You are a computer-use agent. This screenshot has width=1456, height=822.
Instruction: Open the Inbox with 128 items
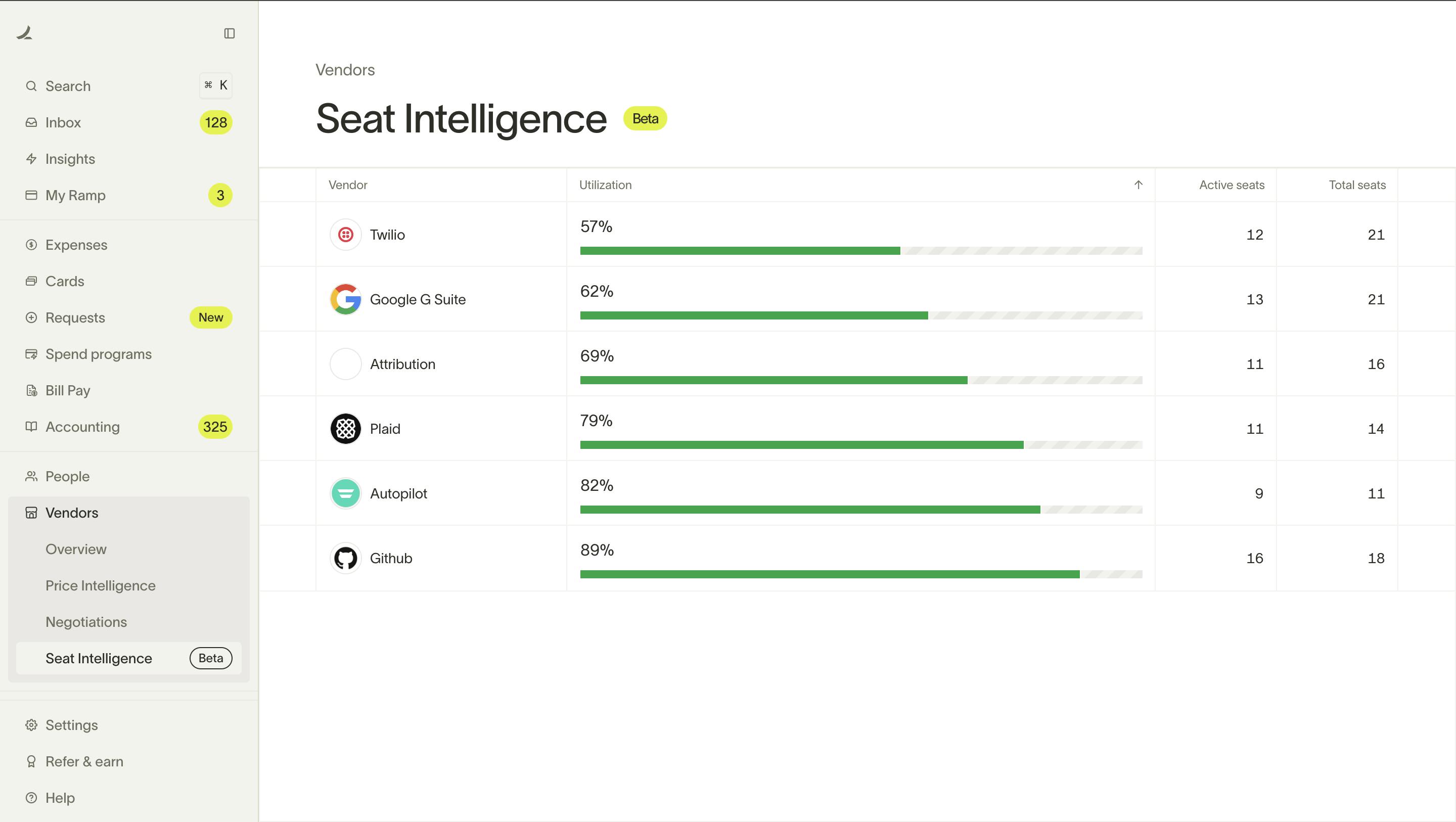[63, 123]
